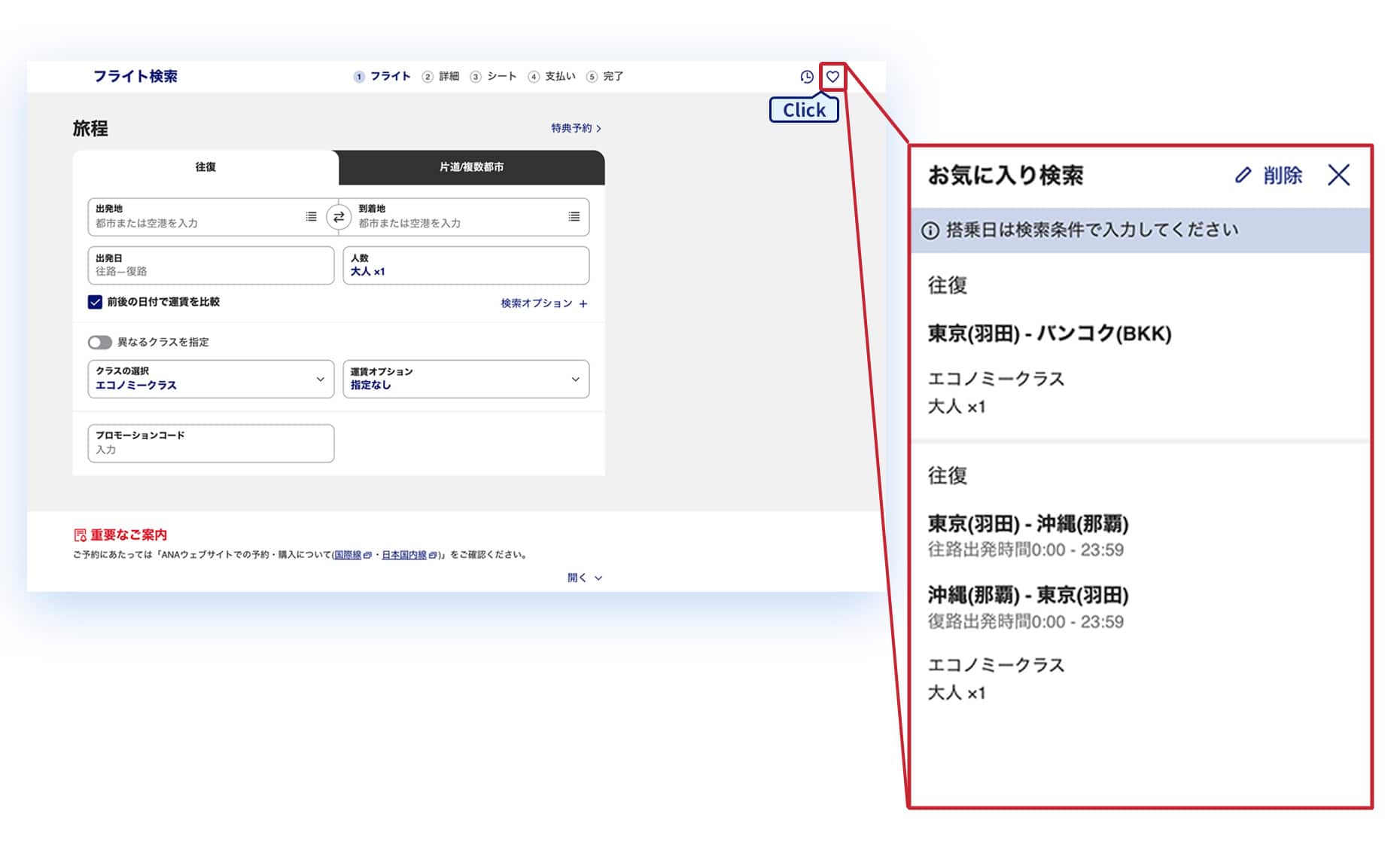
Task: Close the お気に入り検索 panel
Action: [1338, 175]
